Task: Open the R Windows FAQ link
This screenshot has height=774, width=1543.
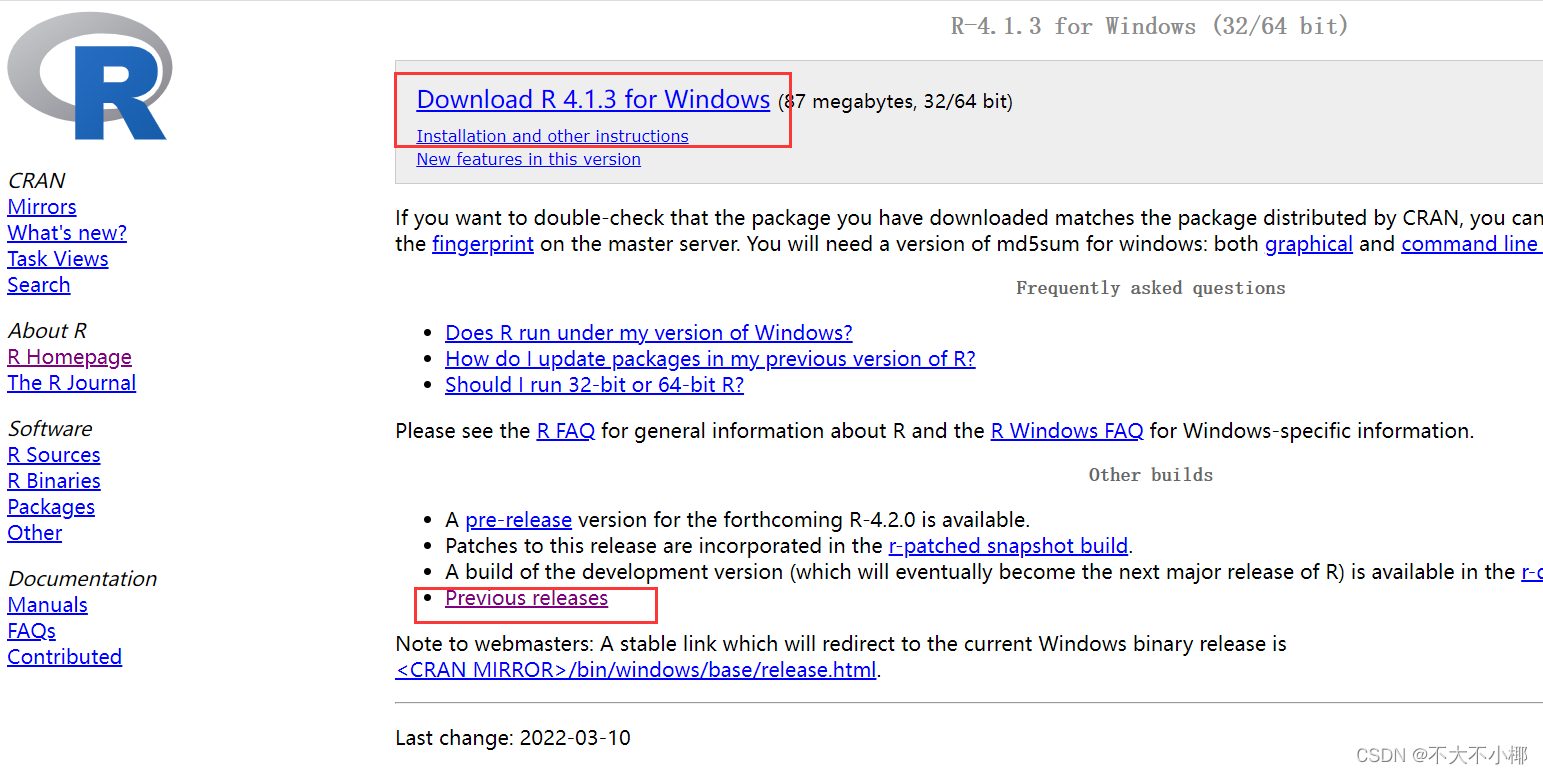Action: [1067, 431]
